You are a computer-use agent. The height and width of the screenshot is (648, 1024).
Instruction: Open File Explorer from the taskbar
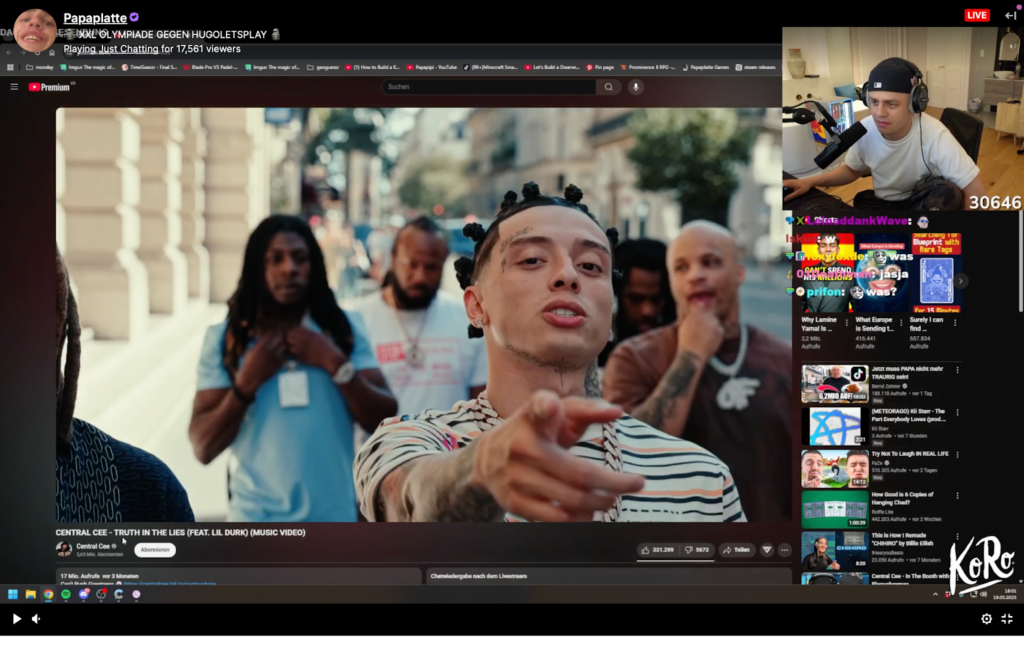[31, 594]
